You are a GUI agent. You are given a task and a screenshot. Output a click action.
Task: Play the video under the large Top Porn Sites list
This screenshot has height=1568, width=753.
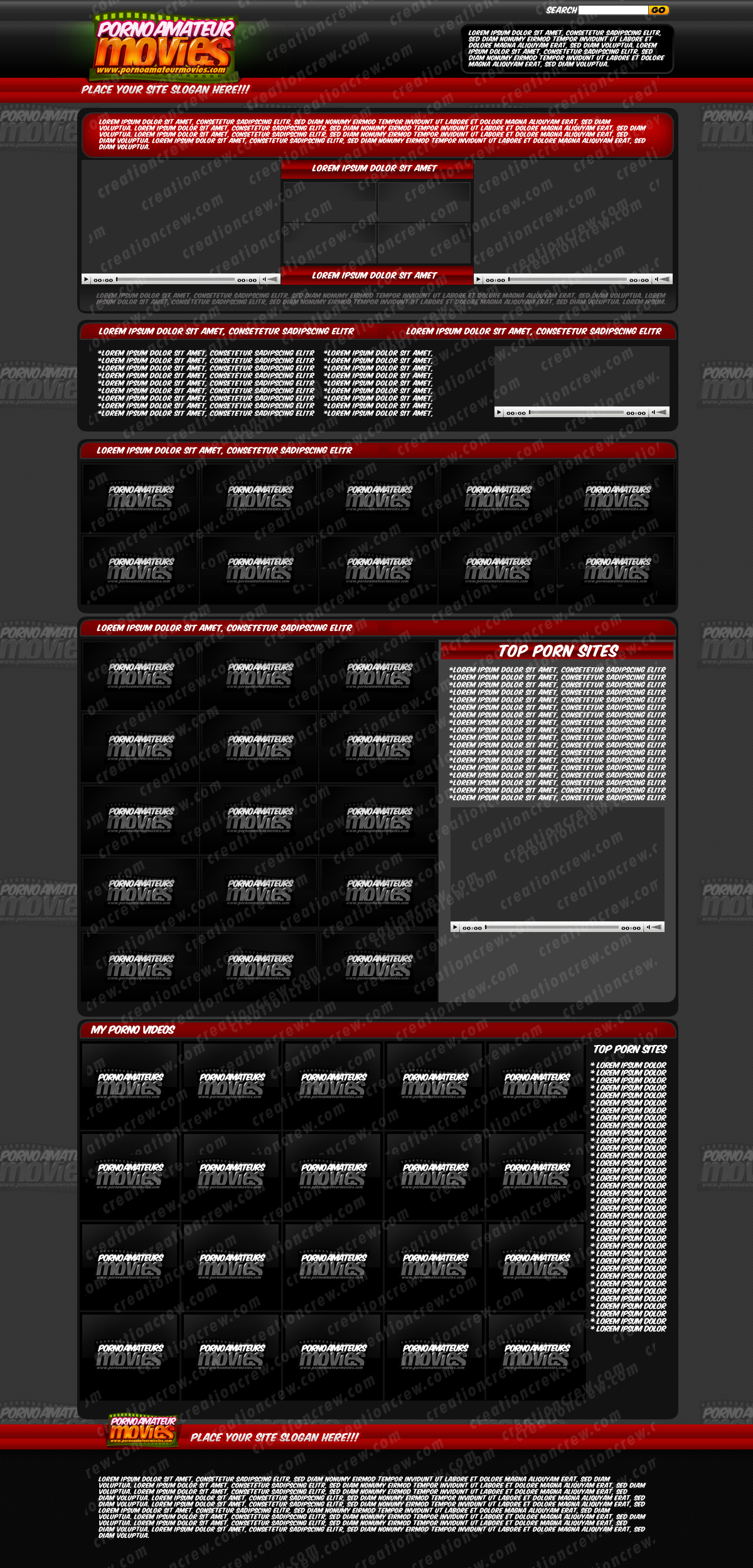point(455,927)
